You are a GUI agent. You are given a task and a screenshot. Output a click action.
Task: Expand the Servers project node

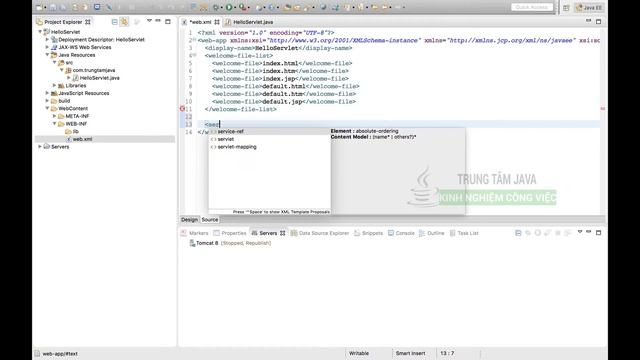coord(40,146)
